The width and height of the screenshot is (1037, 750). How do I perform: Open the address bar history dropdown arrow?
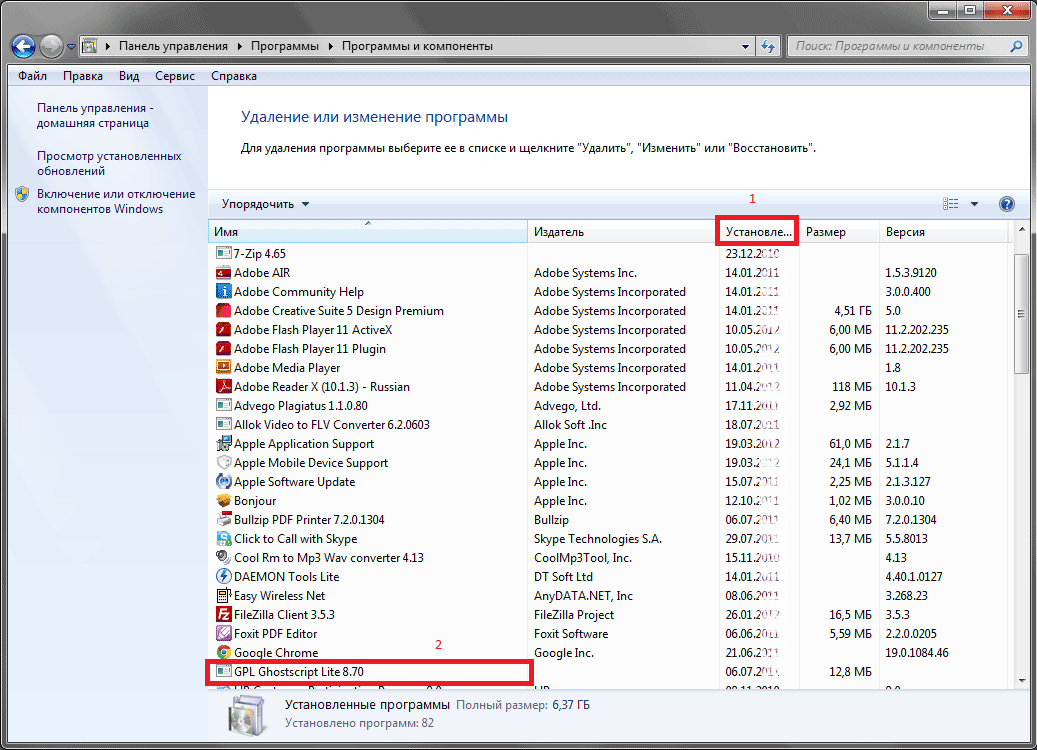point(744,46)
